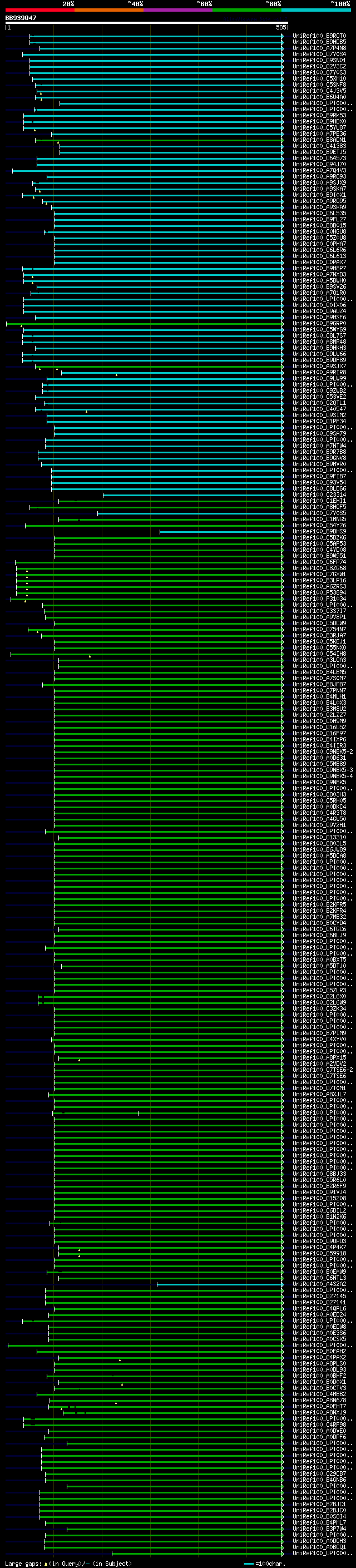Open the UniRef100_A9RQ93 entry
Image resolution: width=356 pixels, height=1568 pixels.
319,176
